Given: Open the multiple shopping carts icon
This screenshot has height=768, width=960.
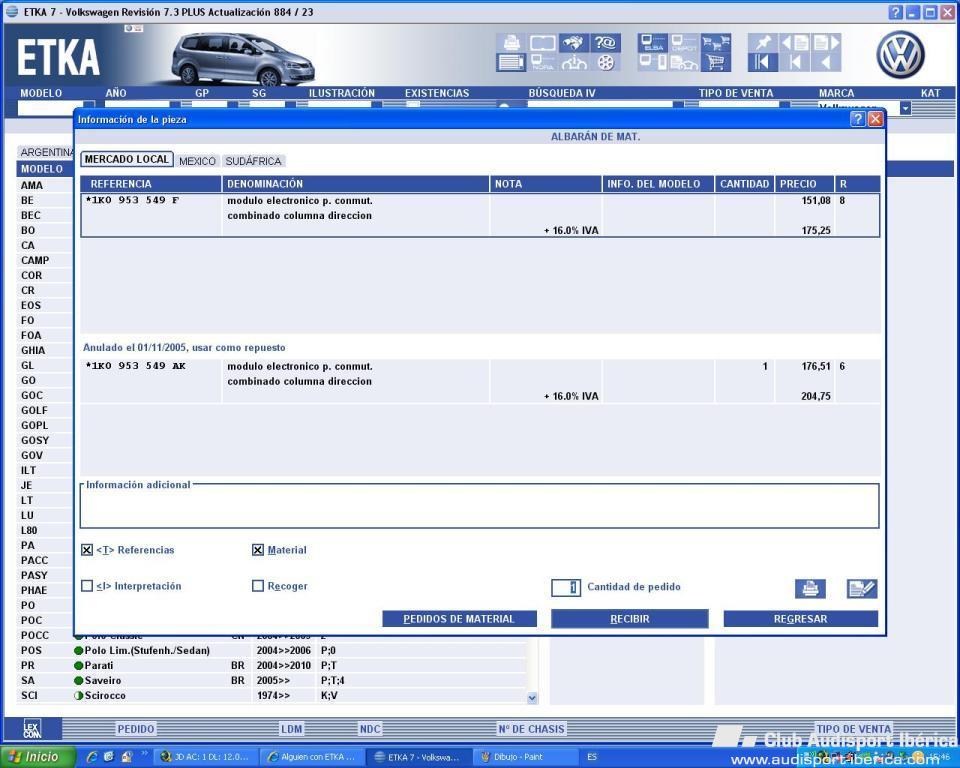Looking at the screenshot, I should click(715, 43).
